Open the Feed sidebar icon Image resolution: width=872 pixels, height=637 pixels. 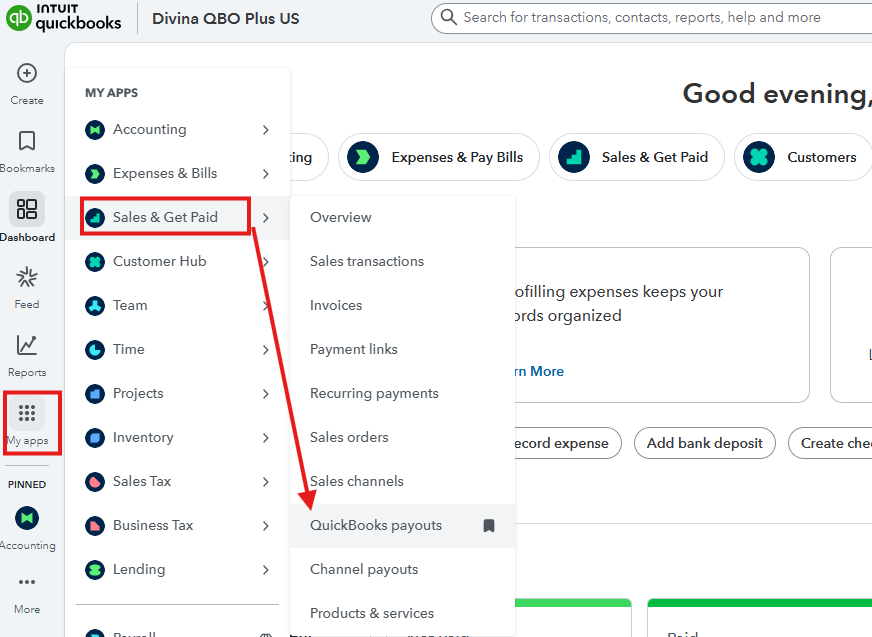coord(27,277)
